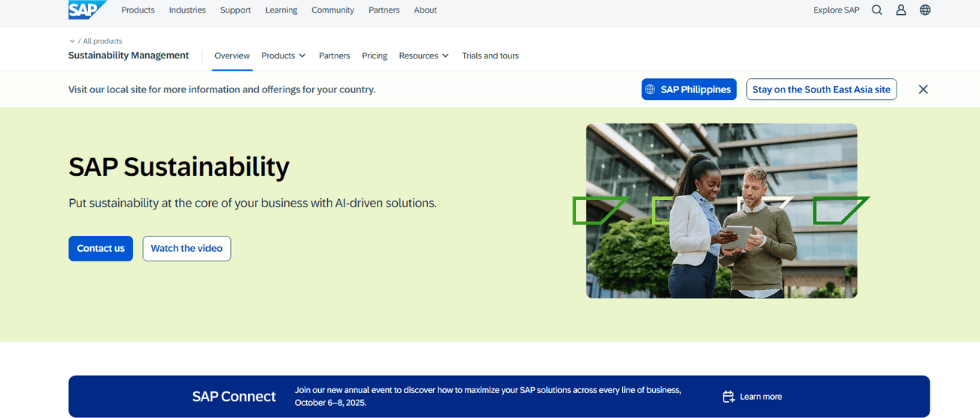Select the Overview tab

click(x=232, y=56)
